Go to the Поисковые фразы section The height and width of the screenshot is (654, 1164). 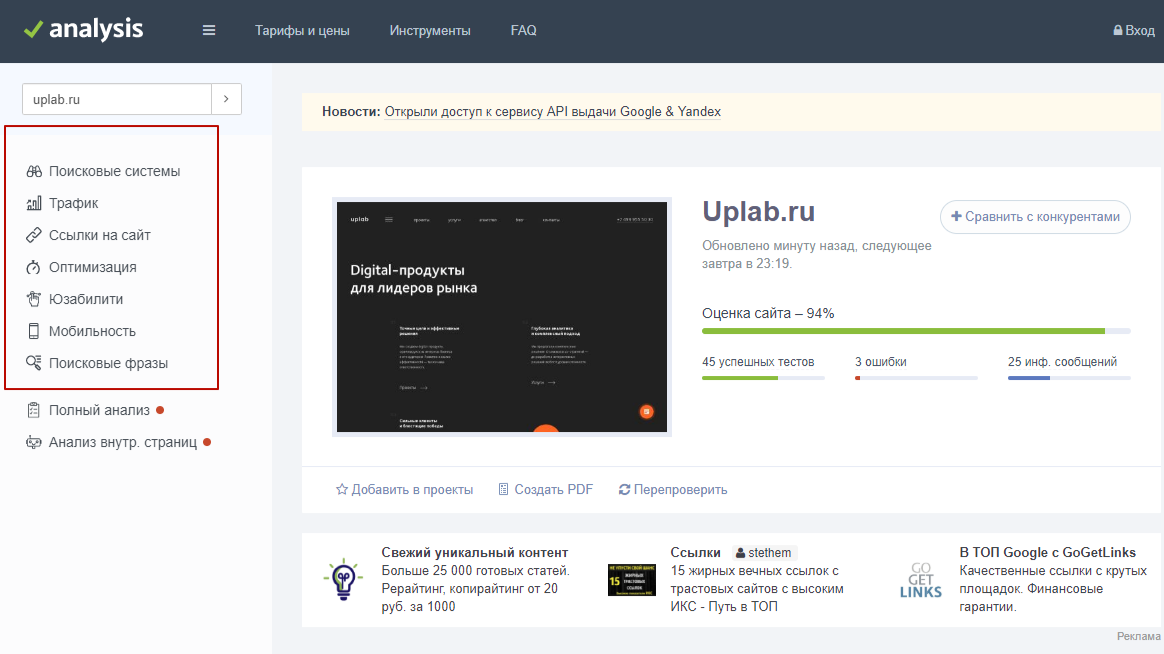(108, 363)
